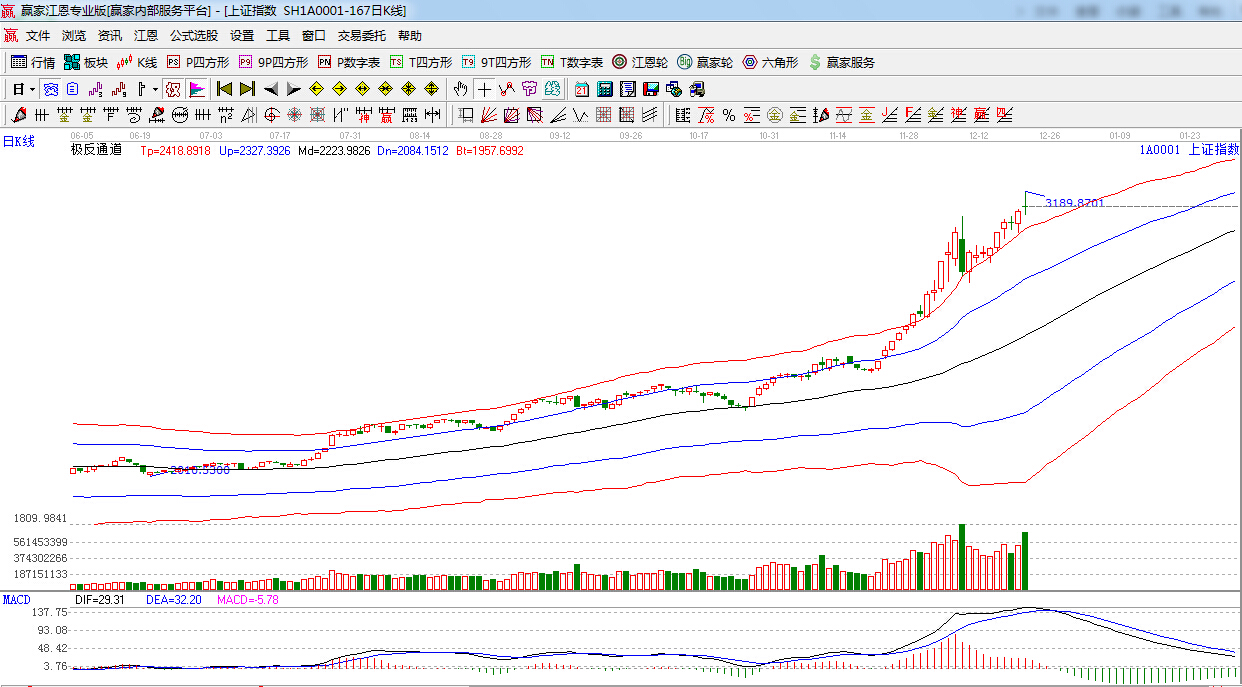The width and height of the screenshot is (1242, 687).
Task: Click the floppy disk save icon
Action: coord(651,89)
